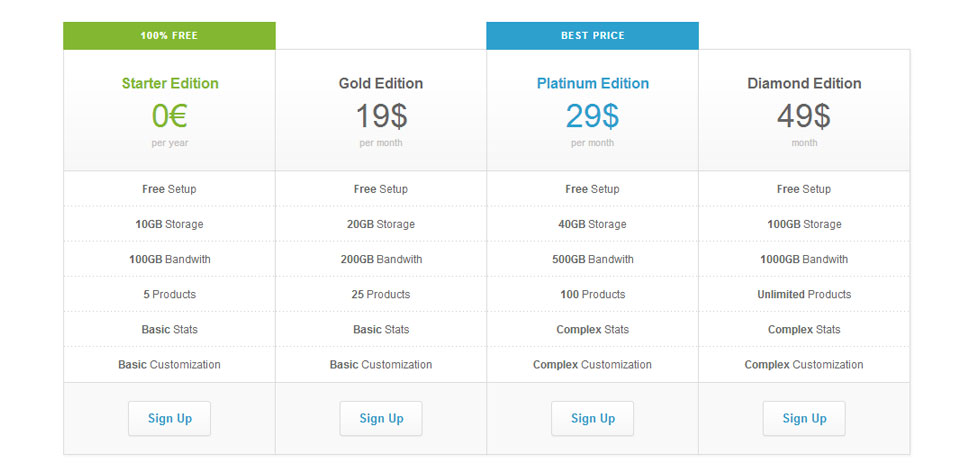Click the Gold Edition heading
Image resolution: width=980 pixels, height=471 pixels.
pyautogui.click(x=381, y=83)
